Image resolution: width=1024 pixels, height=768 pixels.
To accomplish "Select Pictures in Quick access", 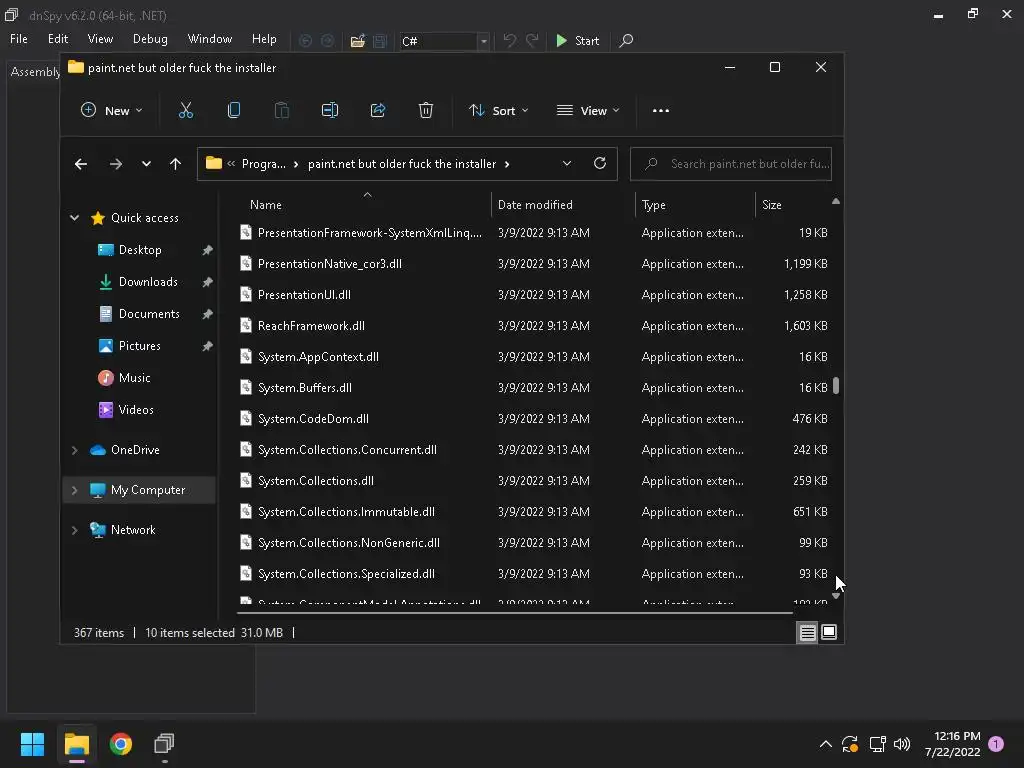I will pyautogui.click(x=139, y=346).
